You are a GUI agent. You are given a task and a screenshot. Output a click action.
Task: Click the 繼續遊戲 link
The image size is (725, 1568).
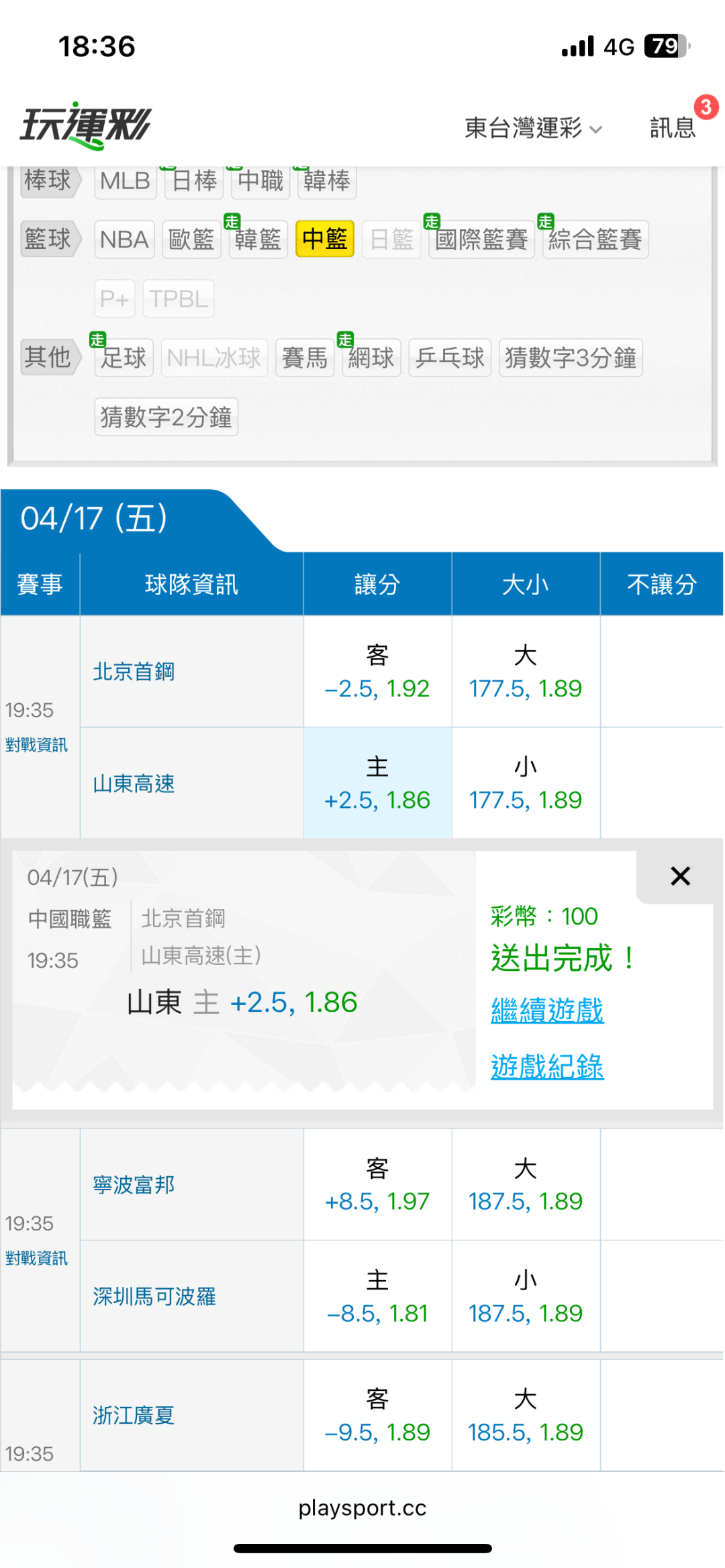click(x=547, y=1010)
